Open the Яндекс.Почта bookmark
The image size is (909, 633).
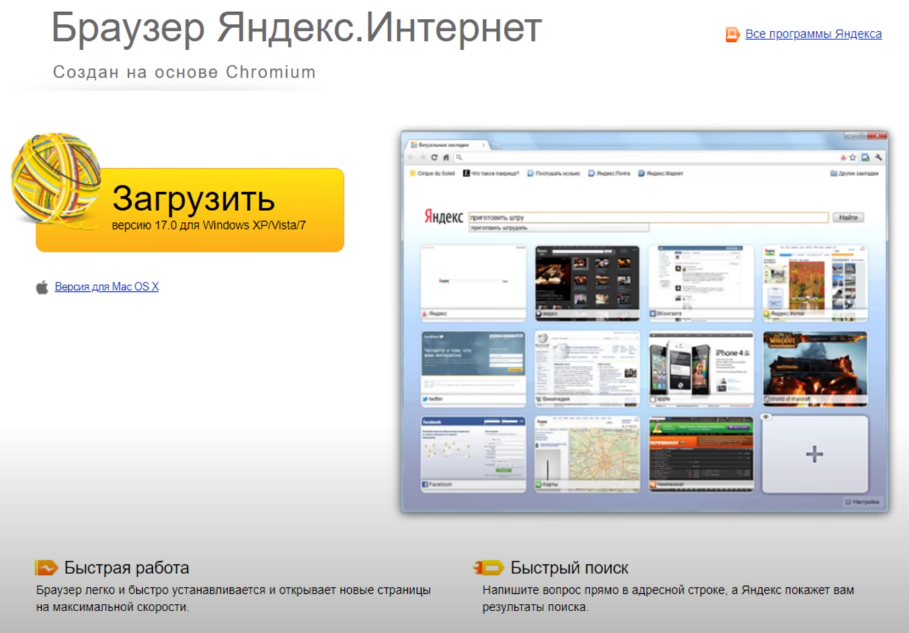609,173
